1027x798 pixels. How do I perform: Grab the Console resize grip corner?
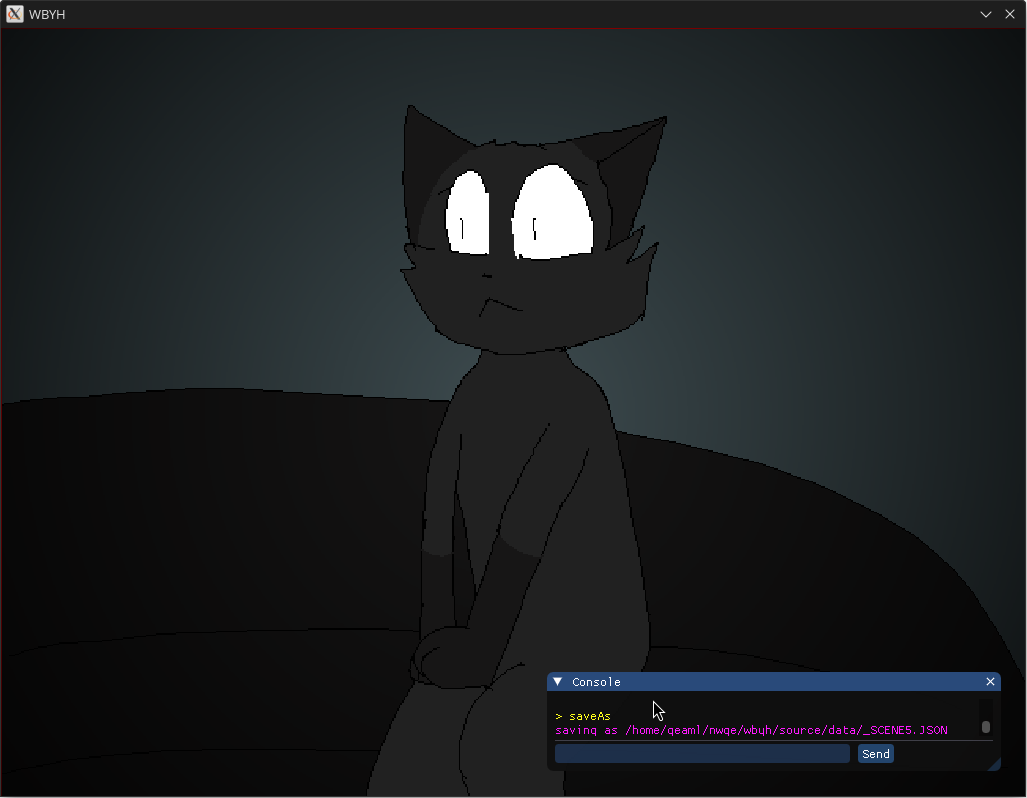point(993,765)
